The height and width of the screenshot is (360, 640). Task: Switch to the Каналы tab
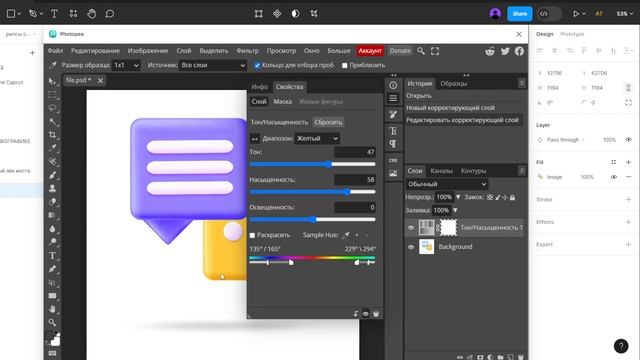tap(441, 171)
